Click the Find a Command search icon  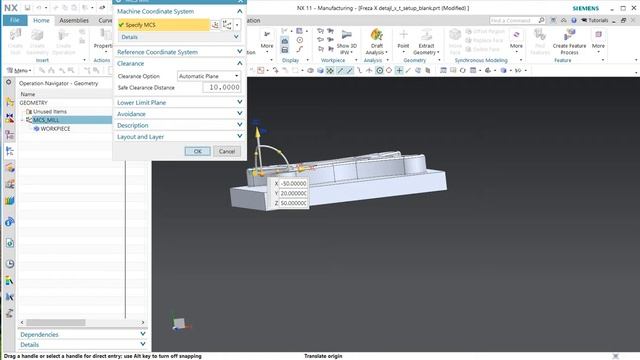542,20
